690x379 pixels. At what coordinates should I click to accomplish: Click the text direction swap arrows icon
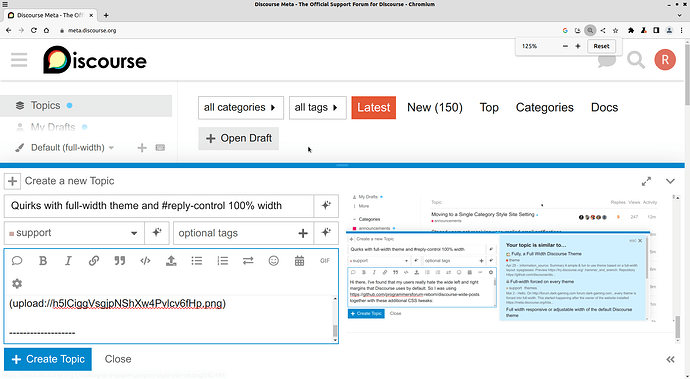click(248, 261)
